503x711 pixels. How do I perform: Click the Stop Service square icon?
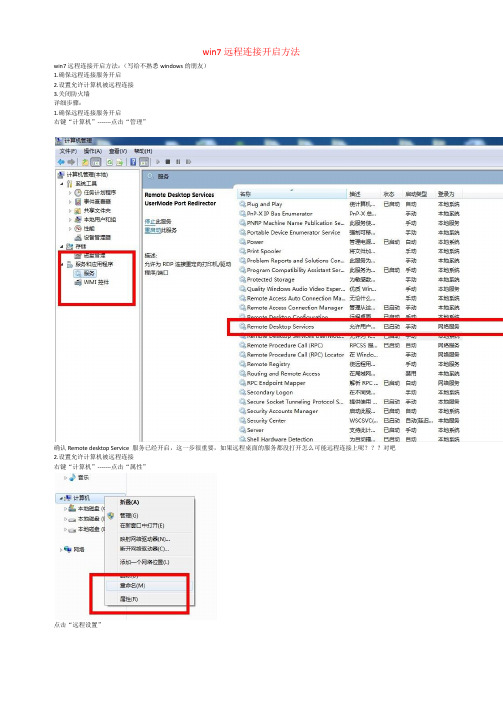(x=168, y=161)
